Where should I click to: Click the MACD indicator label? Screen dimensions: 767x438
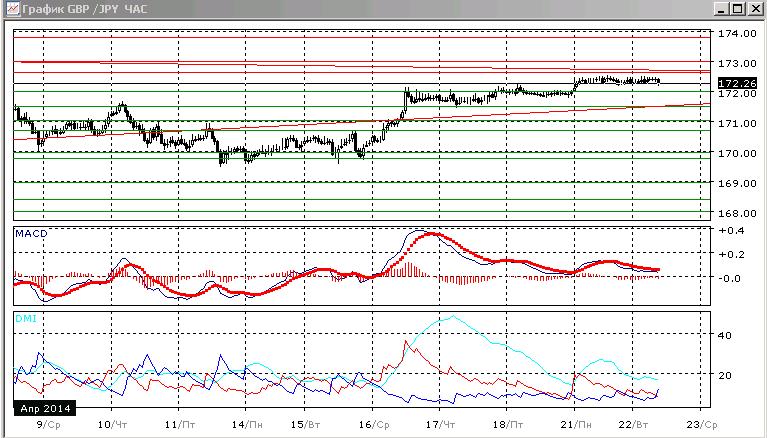[x=31, y=233]
